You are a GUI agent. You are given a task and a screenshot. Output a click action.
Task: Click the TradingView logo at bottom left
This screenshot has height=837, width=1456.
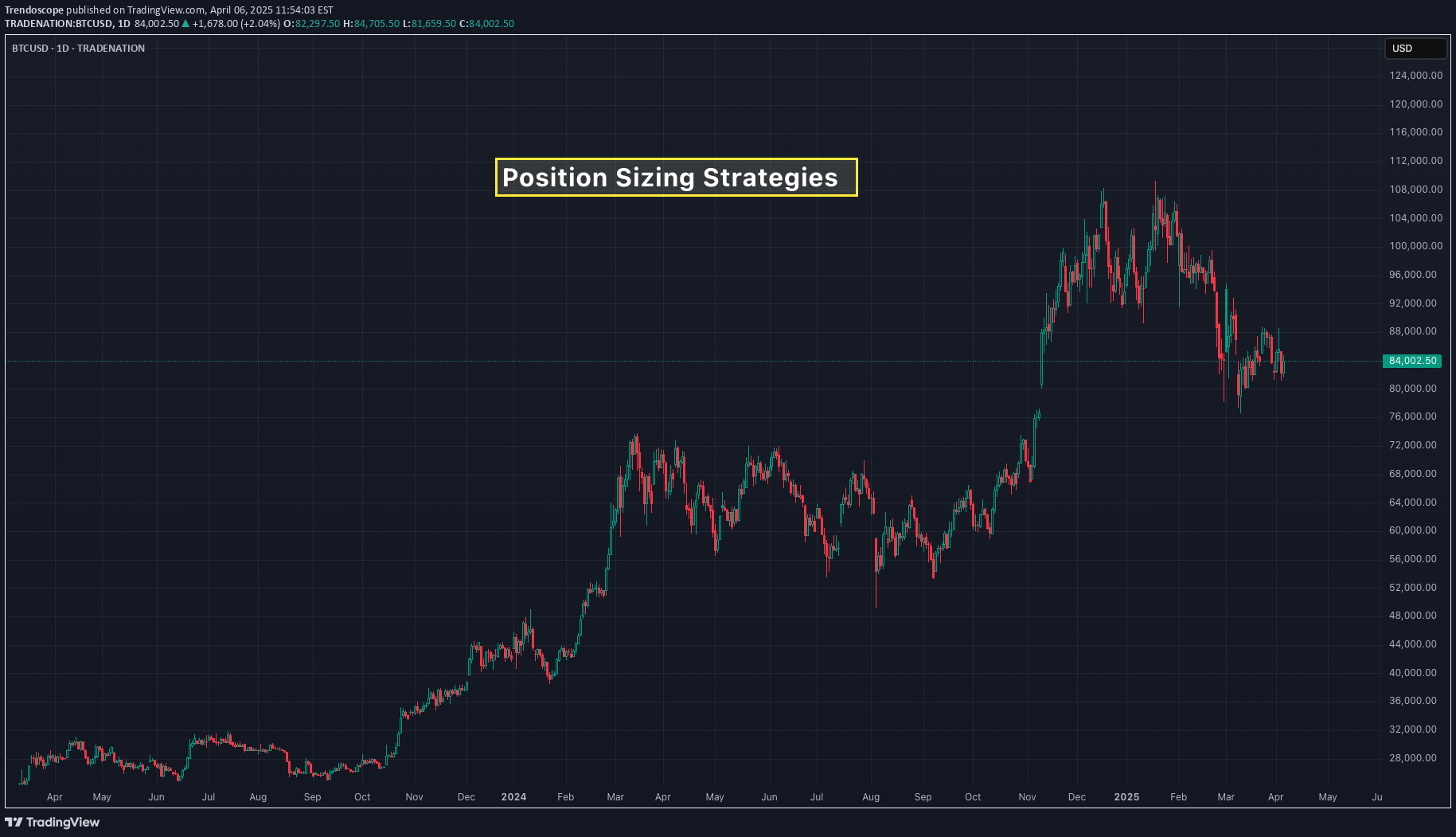coord(53,822)
